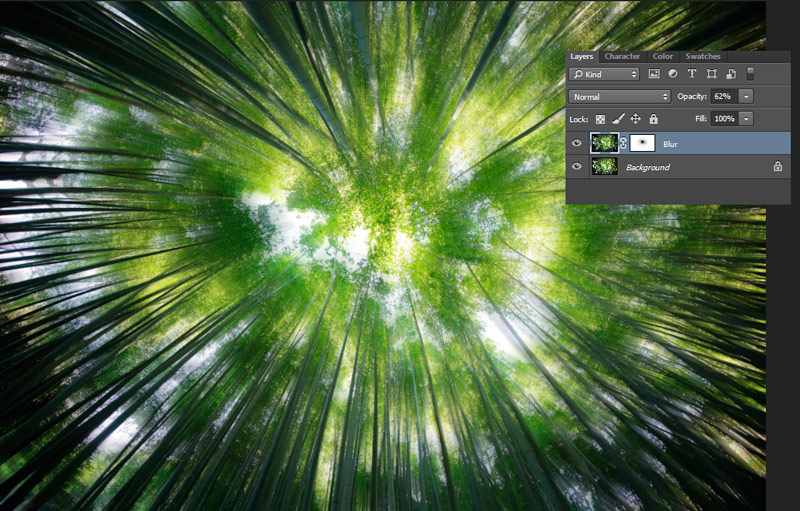Click lock transparent pixels icon
The image size is (800, 511).
[x=600, y=119]
